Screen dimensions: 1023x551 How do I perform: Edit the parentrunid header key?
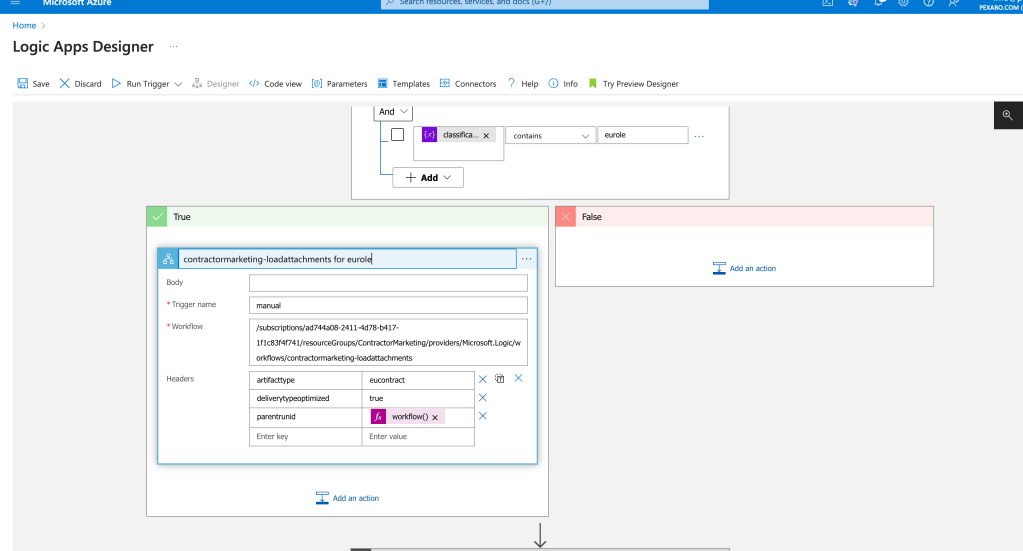pyautogui.click(x=305, y=417)
